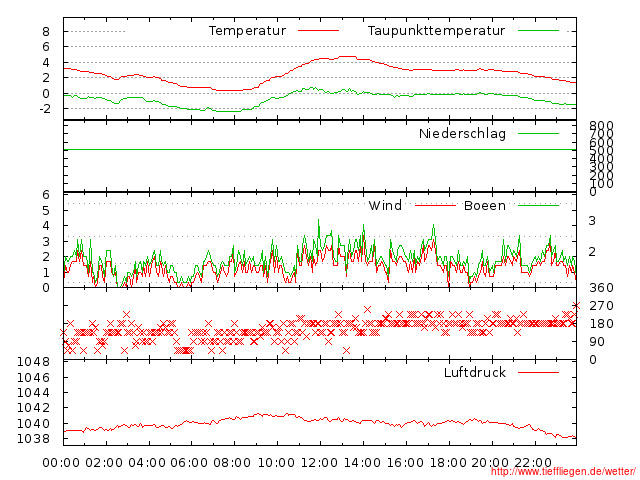Click the 8 temperature axis value
The width and height of the screenshot is (640, 480).
point(46,31)
